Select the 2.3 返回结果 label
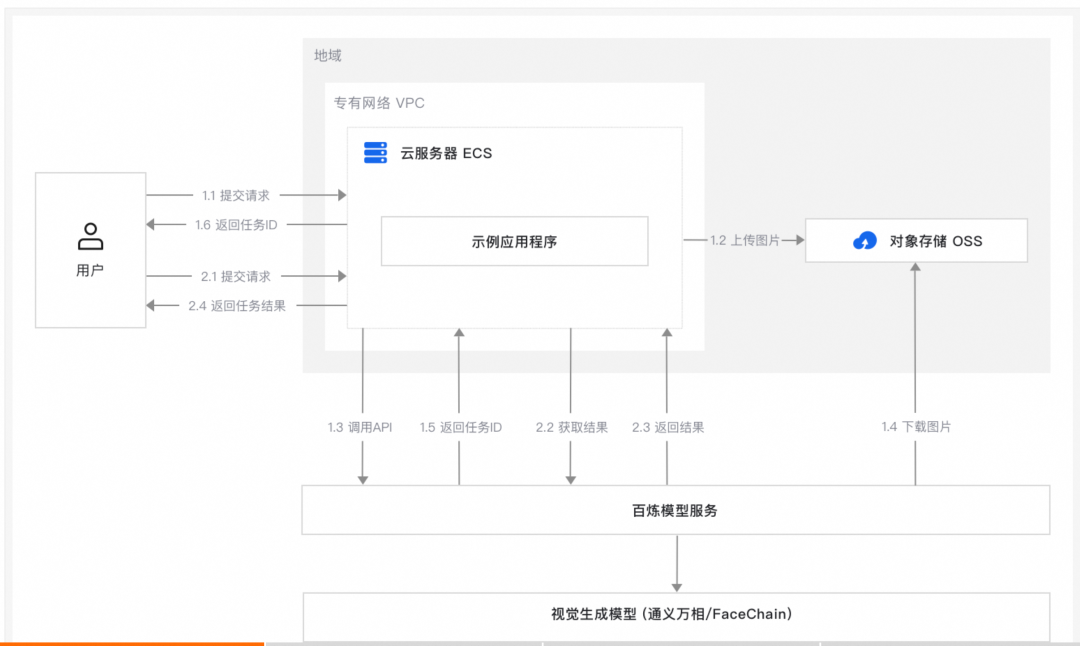Screen dimensions: 1080x646 668,428
